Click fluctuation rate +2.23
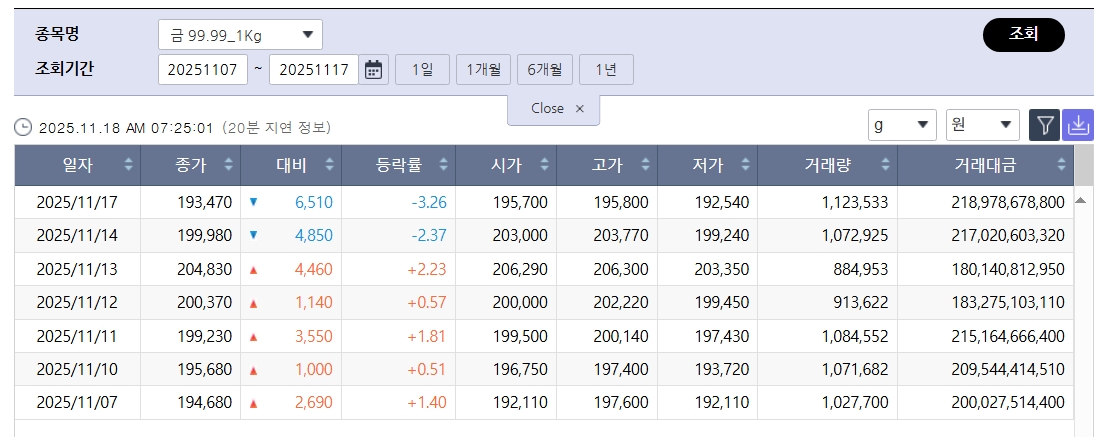 point(427,269)
